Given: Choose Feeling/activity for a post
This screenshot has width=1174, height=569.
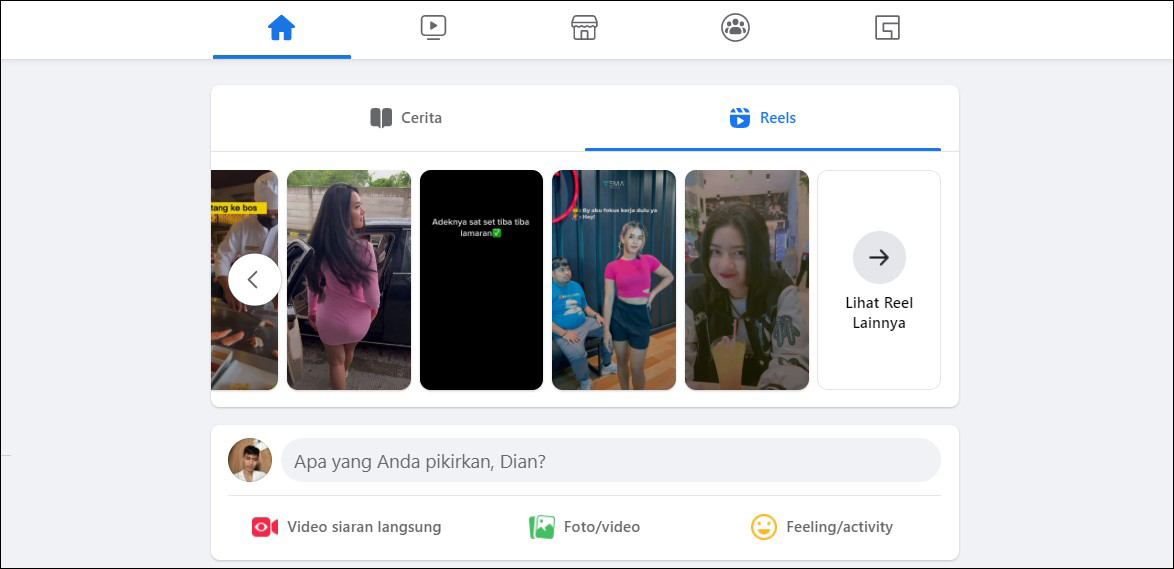Looking at the screenshot, I should pos(839,527).
